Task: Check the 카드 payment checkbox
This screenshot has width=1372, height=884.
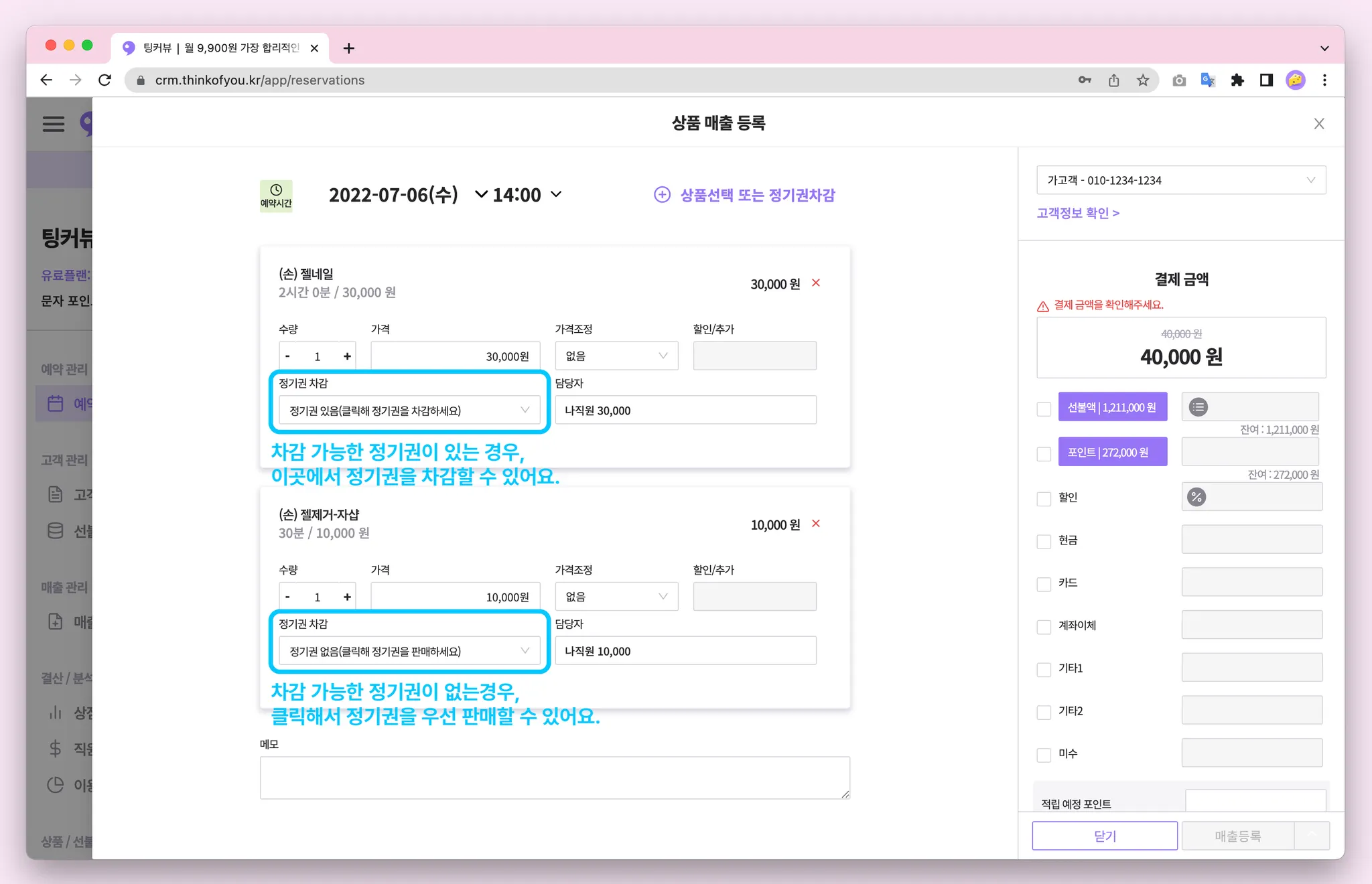Action: point(1044,584)
